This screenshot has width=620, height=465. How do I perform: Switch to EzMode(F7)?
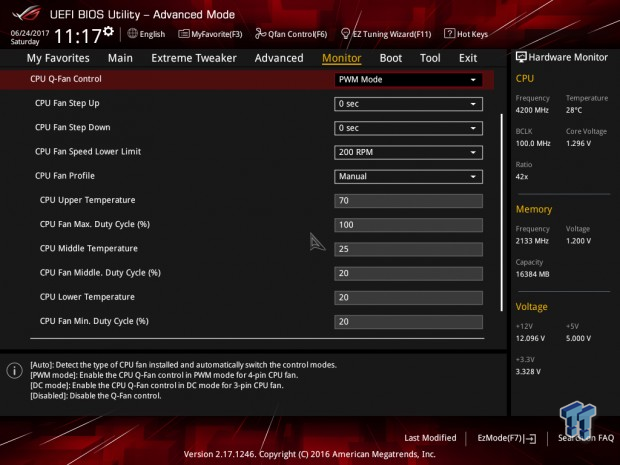507,438
